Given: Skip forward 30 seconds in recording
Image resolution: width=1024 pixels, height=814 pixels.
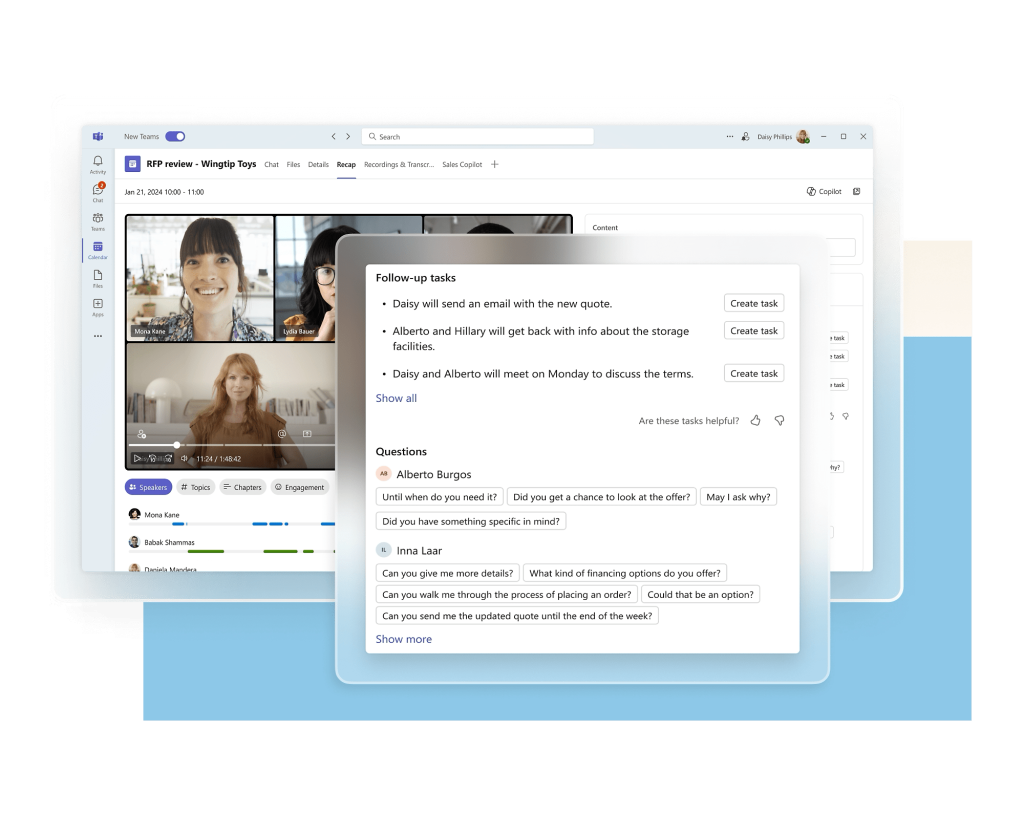Looking at the screenshot, I should click(167, 459).
